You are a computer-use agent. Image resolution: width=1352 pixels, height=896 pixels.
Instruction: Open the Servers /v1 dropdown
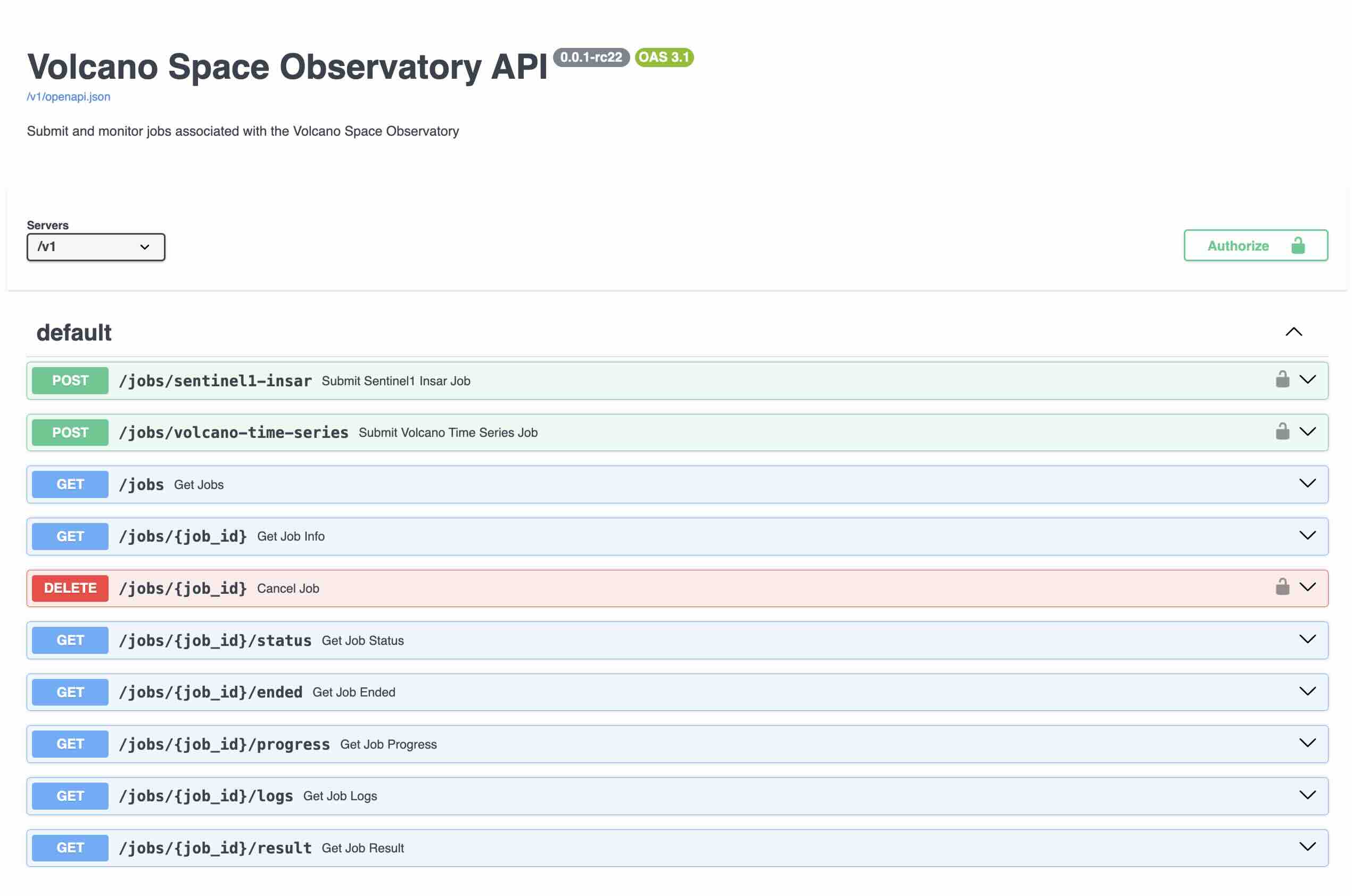click(x=95, y=247)
